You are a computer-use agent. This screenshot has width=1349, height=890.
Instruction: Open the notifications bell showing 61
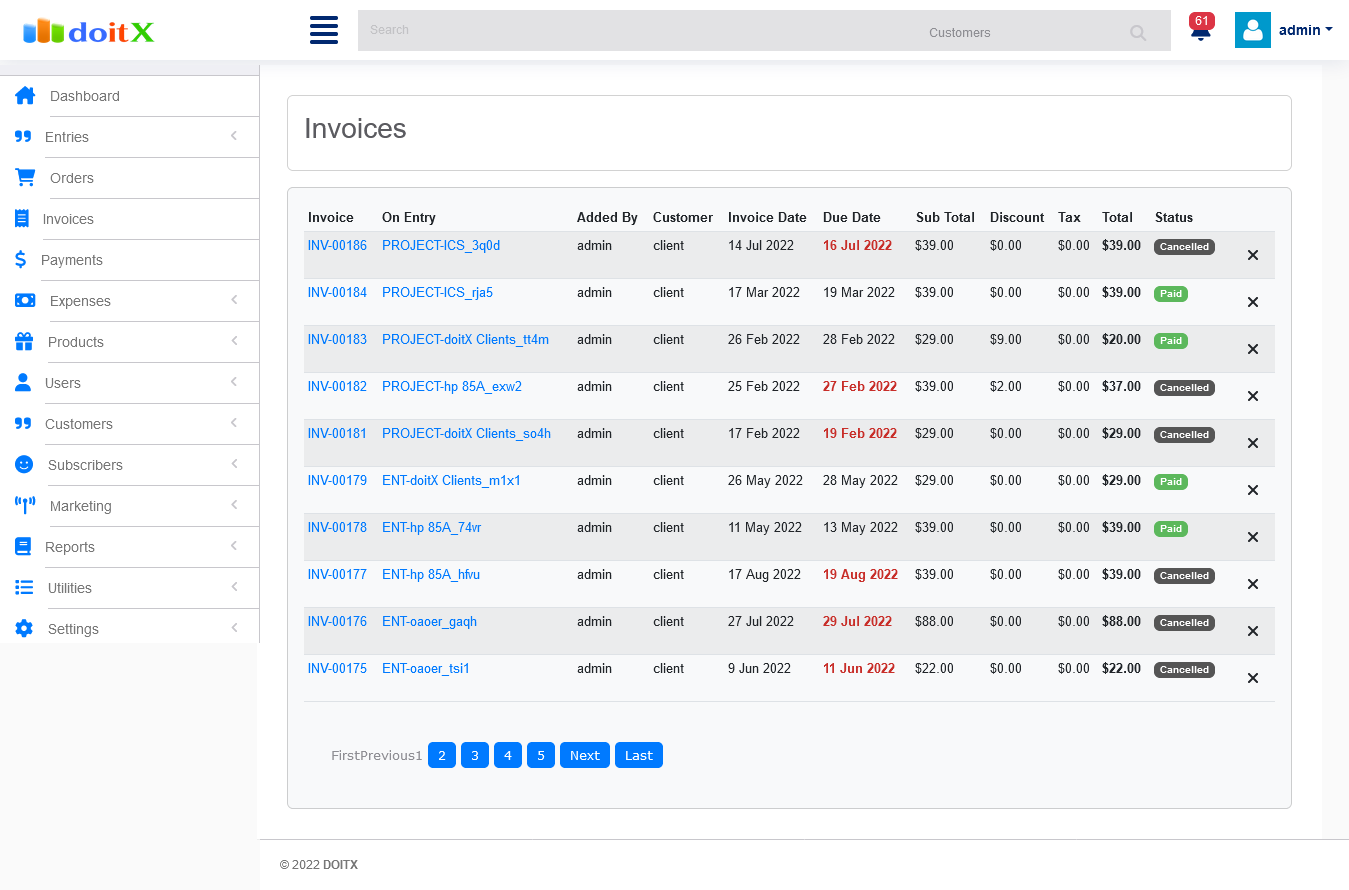pos(1201,29)
